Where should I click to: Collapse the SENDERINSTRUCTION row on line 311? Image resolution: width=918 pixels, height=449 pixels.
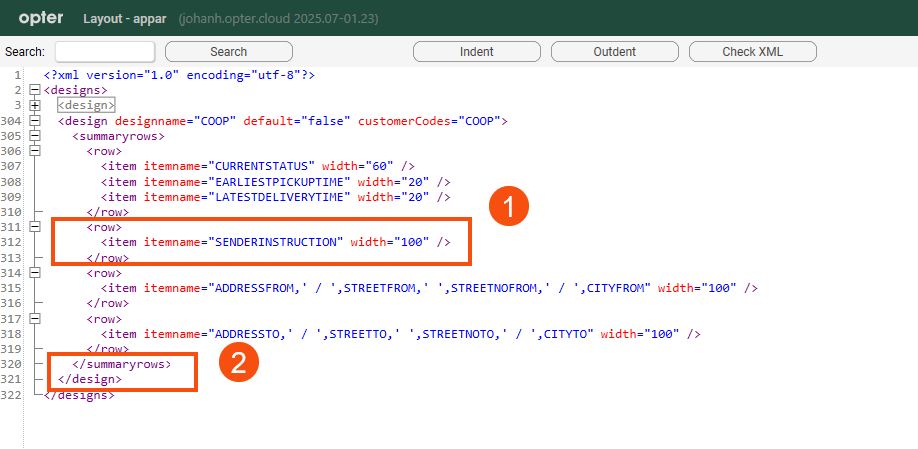tap(35, 227)
